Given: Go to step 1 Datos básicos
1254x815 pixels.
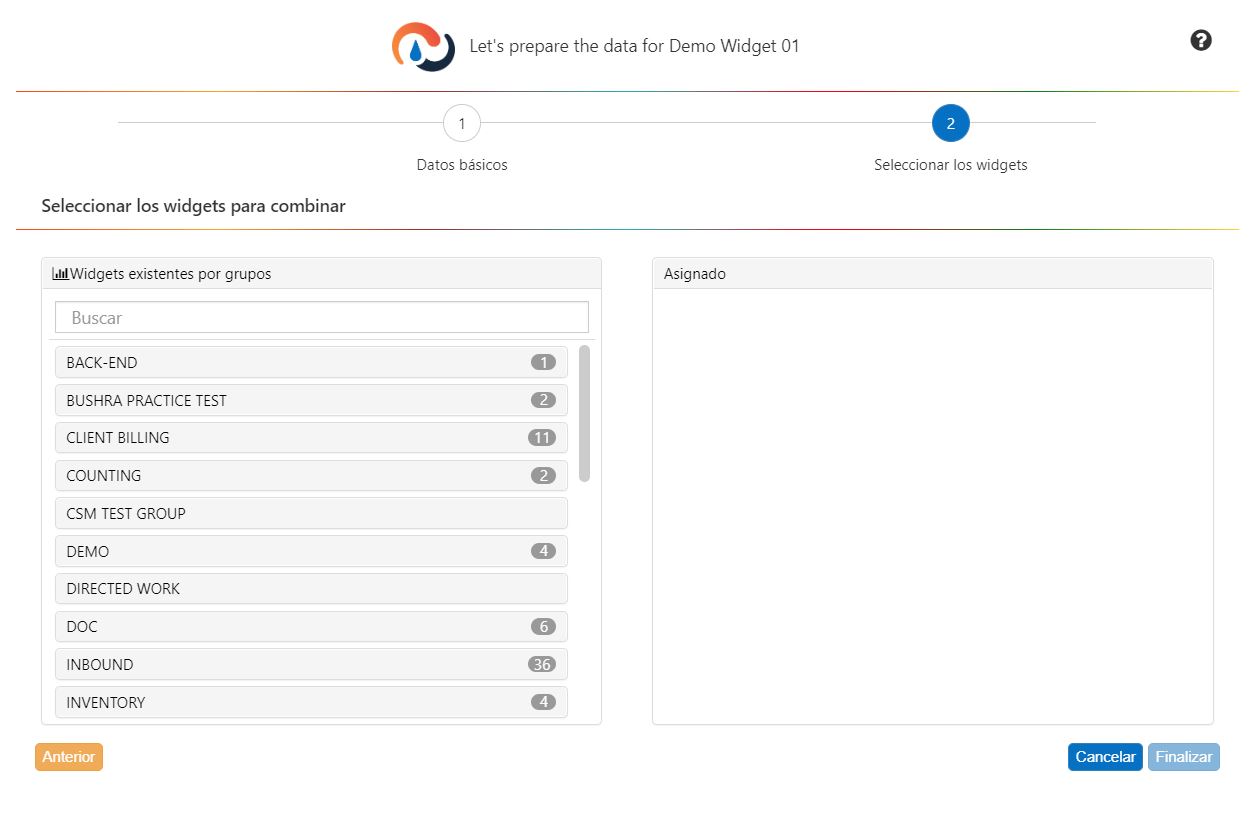Looking at the screenshot, I should (x=461, y=124).
